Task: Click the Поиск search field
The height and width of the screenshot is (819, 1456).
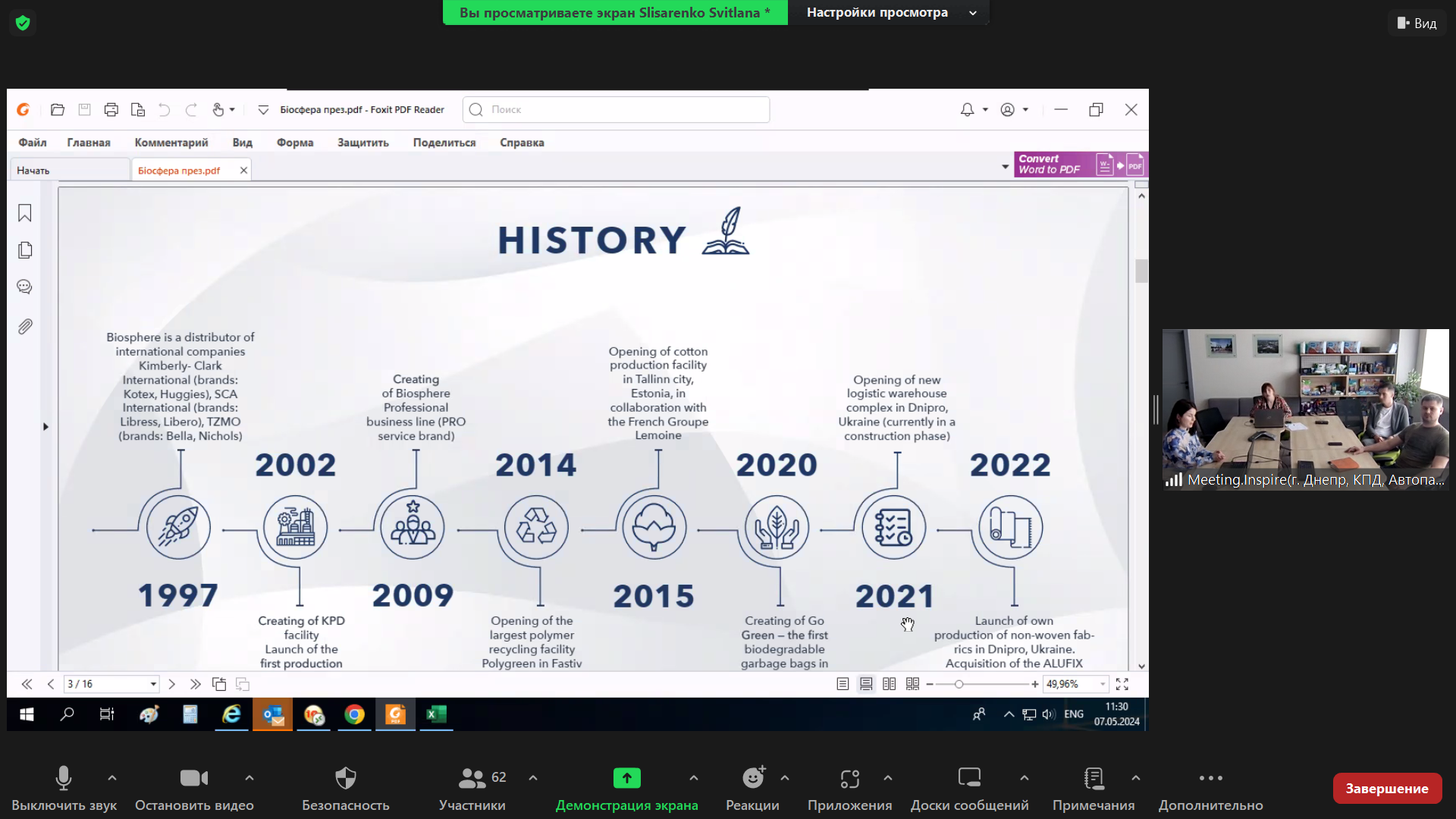Action: 616,110
